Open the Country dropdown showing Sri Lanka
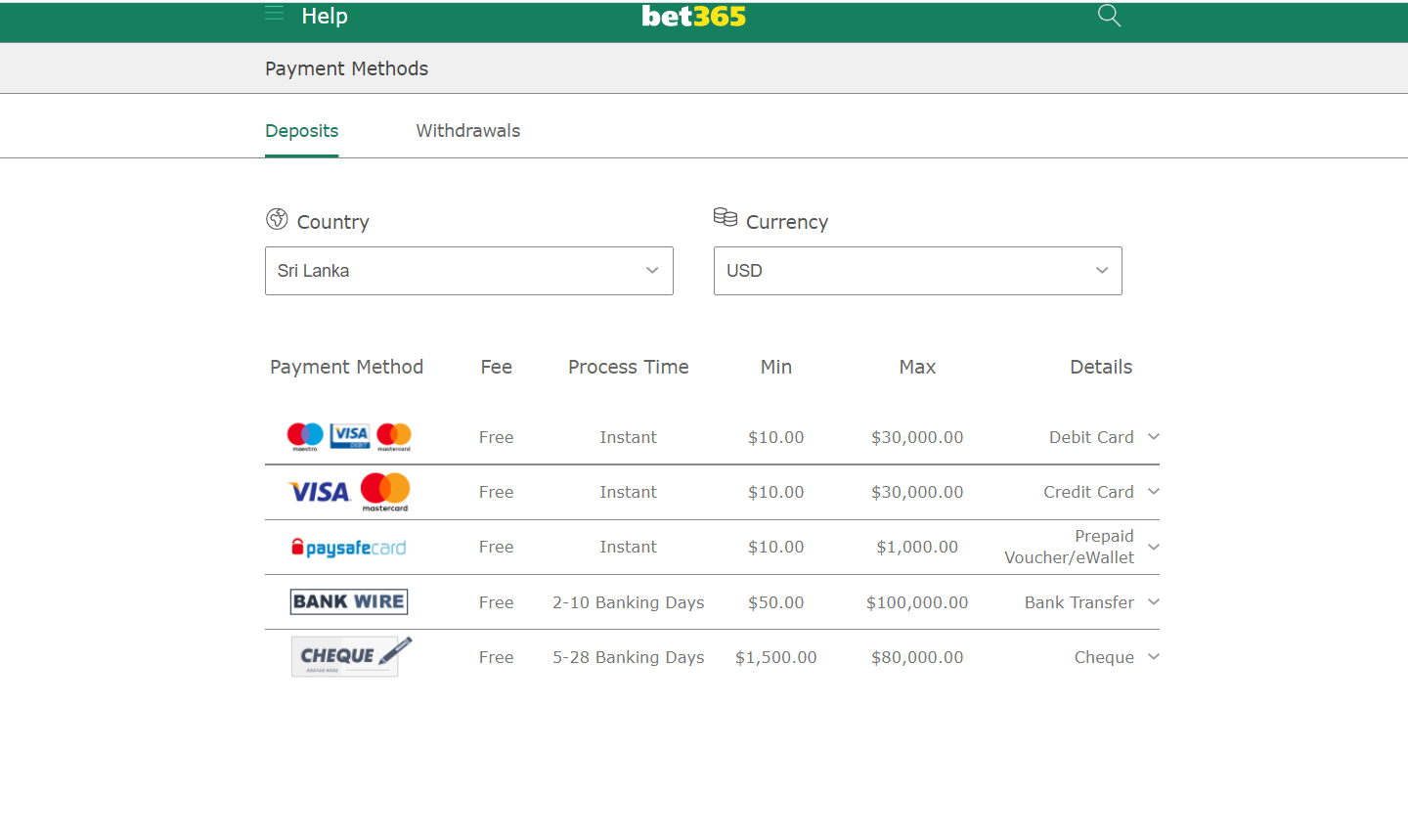This screenshot has width=1408, height=840. click(x=469, y=271)
